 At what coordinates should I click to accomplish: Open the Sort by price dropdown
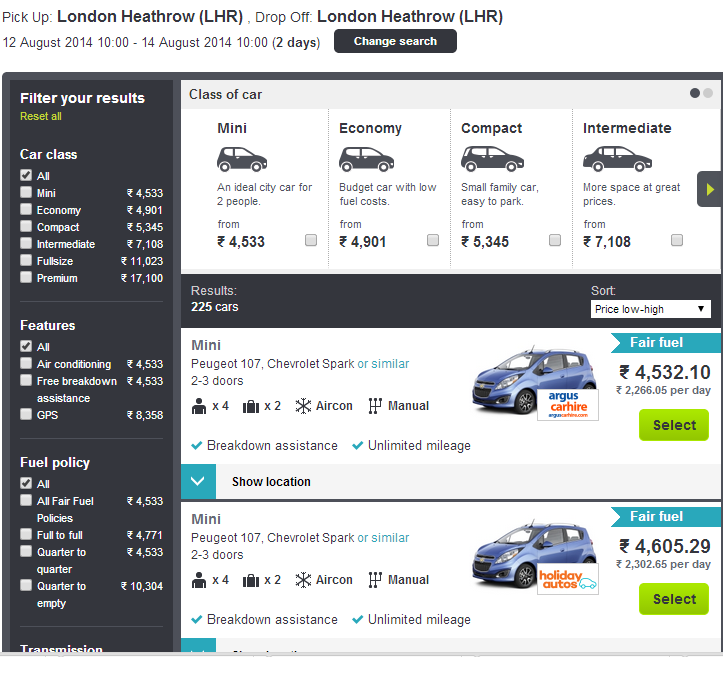point(650,309)
